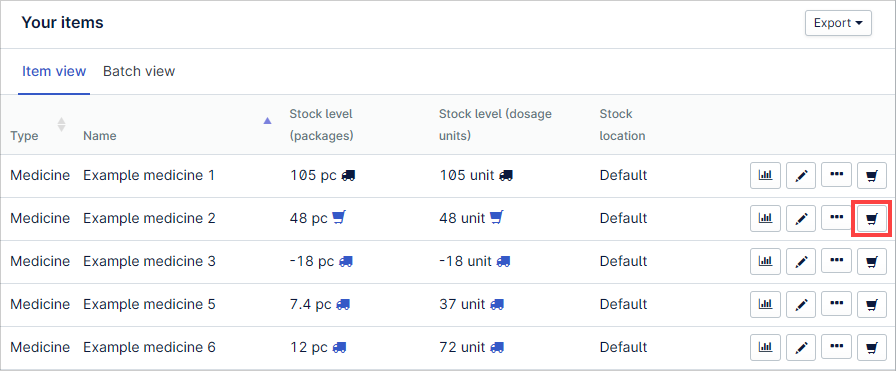Sort by Type column arrows
896x371 pixels.
coord(61,124)
